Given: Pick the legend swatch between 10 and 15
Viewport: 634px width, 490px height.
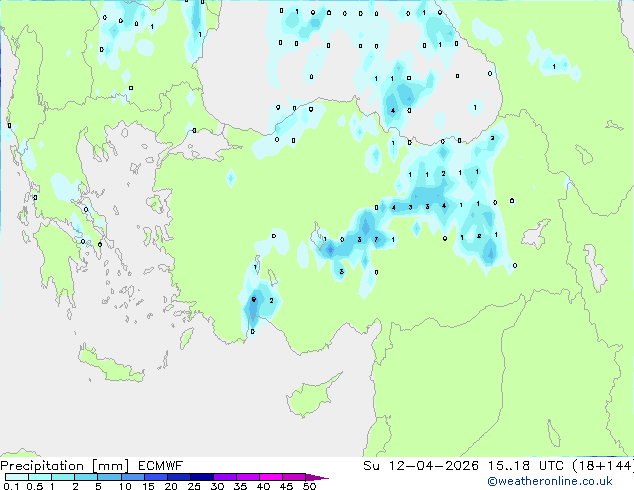Looking at the screenshot, I should tap(132, 477).
